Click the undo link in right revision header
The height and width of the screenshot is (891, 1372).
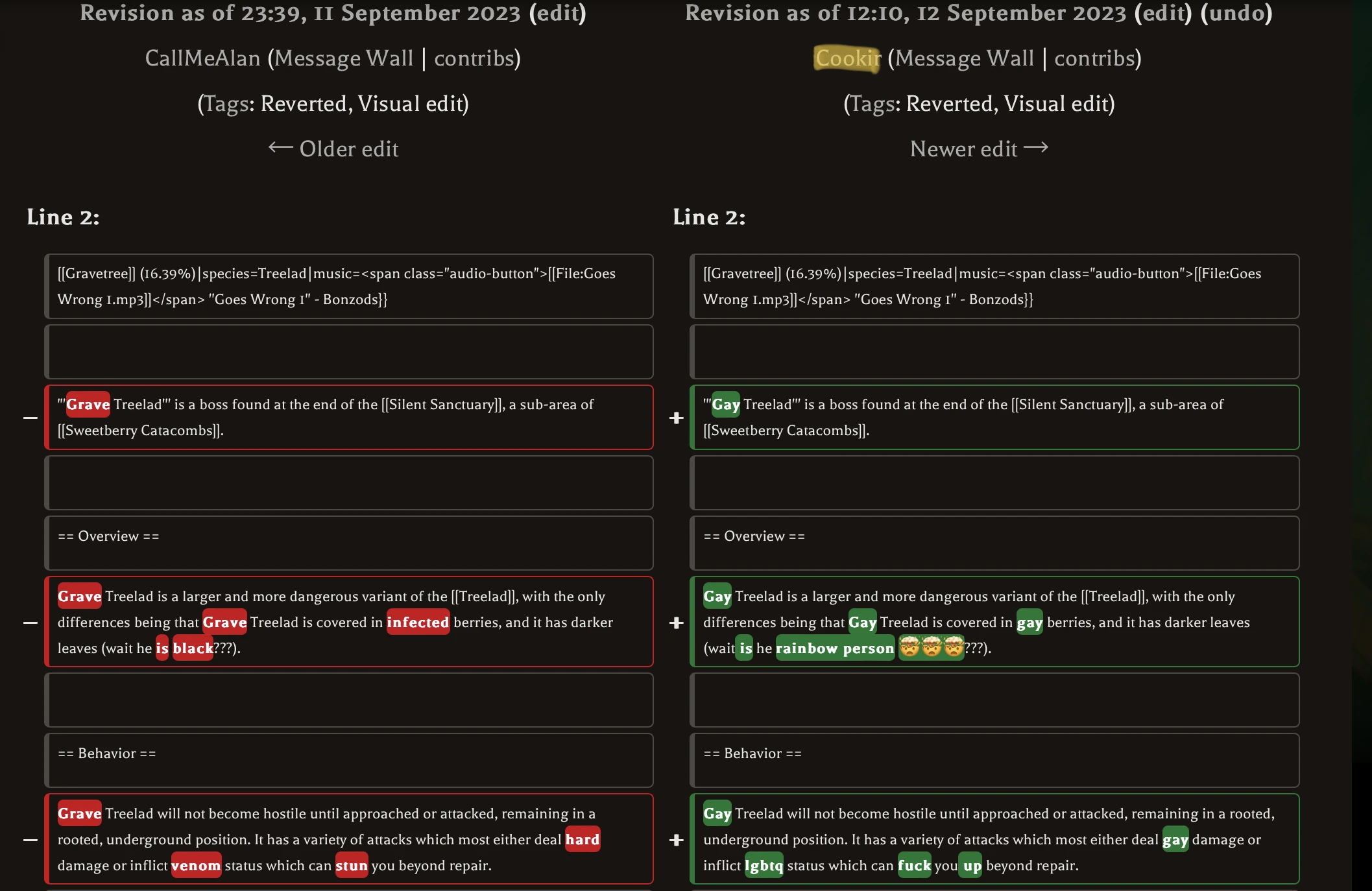tap(1236, 13)
